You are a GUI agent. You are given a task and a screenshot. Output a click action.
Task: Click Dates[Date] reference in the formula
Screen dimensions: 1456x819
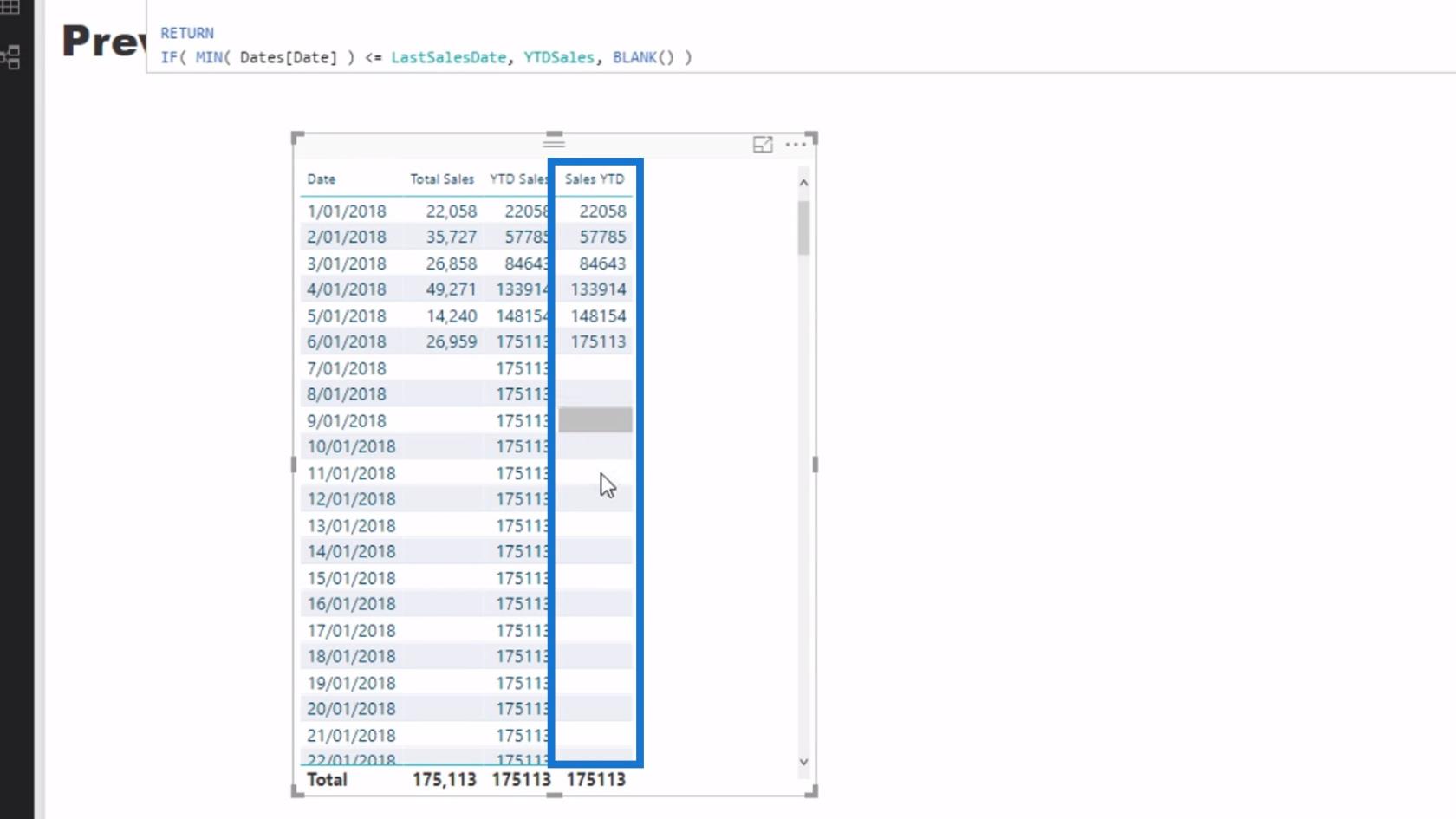289,57
